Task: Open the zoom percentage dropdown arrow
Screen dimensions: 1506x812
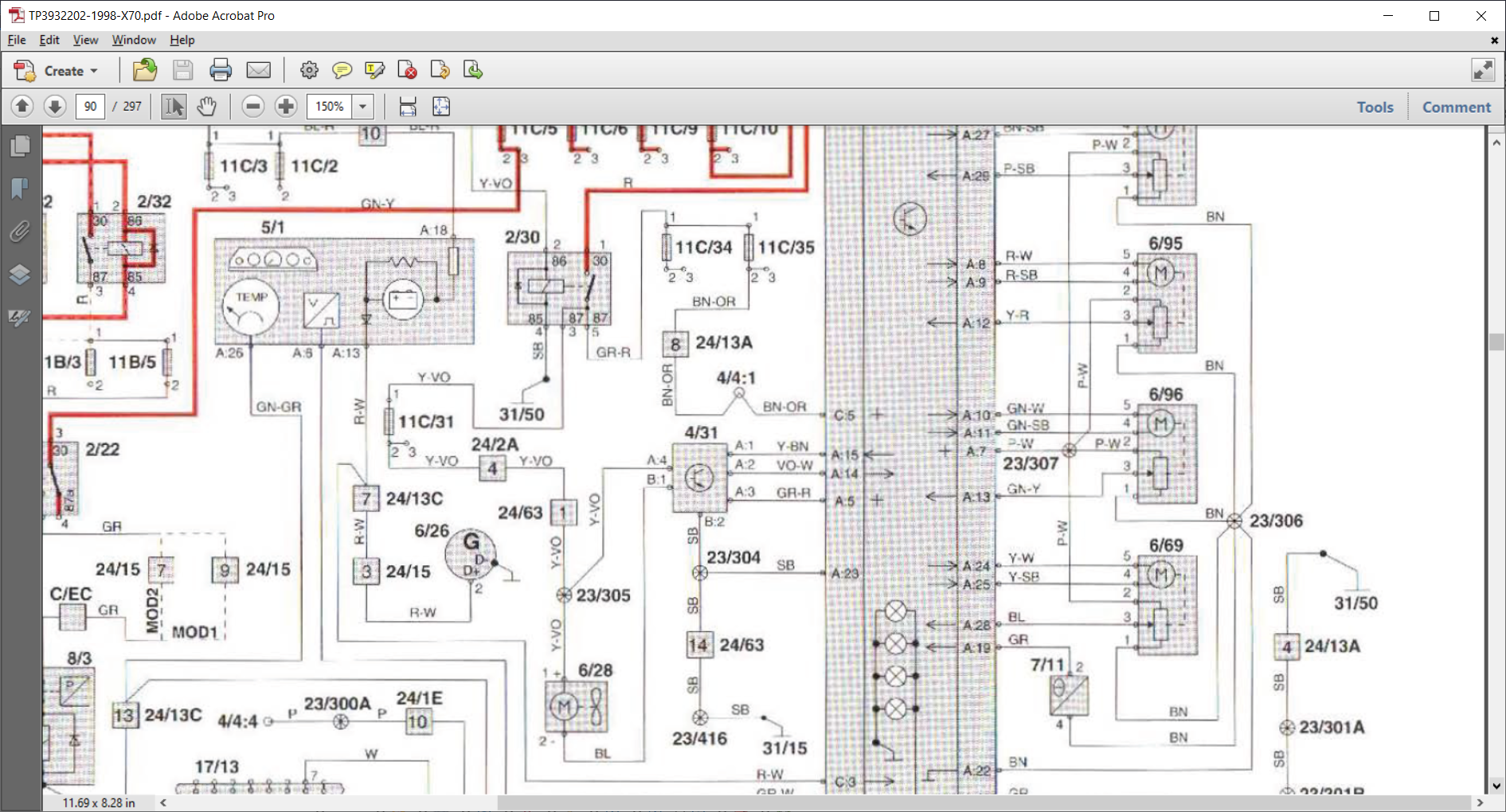Action: click(363, 106)
